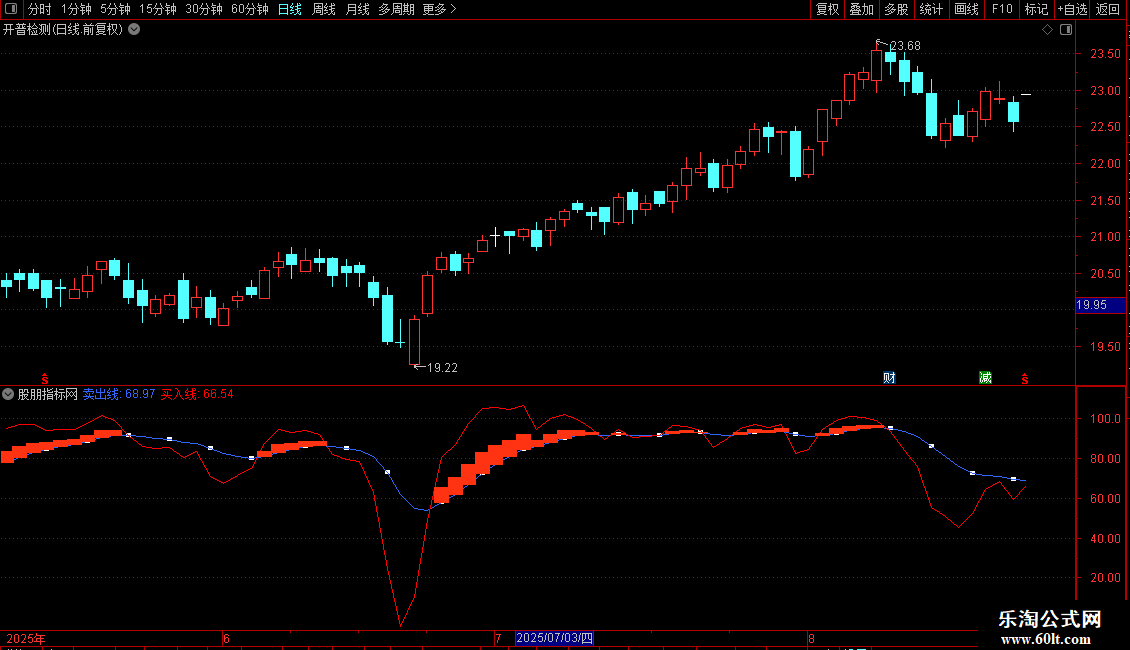Screen dimensions: 1130x650
Task: Activate the 画线 drawing tool
Action: (x=966, y=9)
